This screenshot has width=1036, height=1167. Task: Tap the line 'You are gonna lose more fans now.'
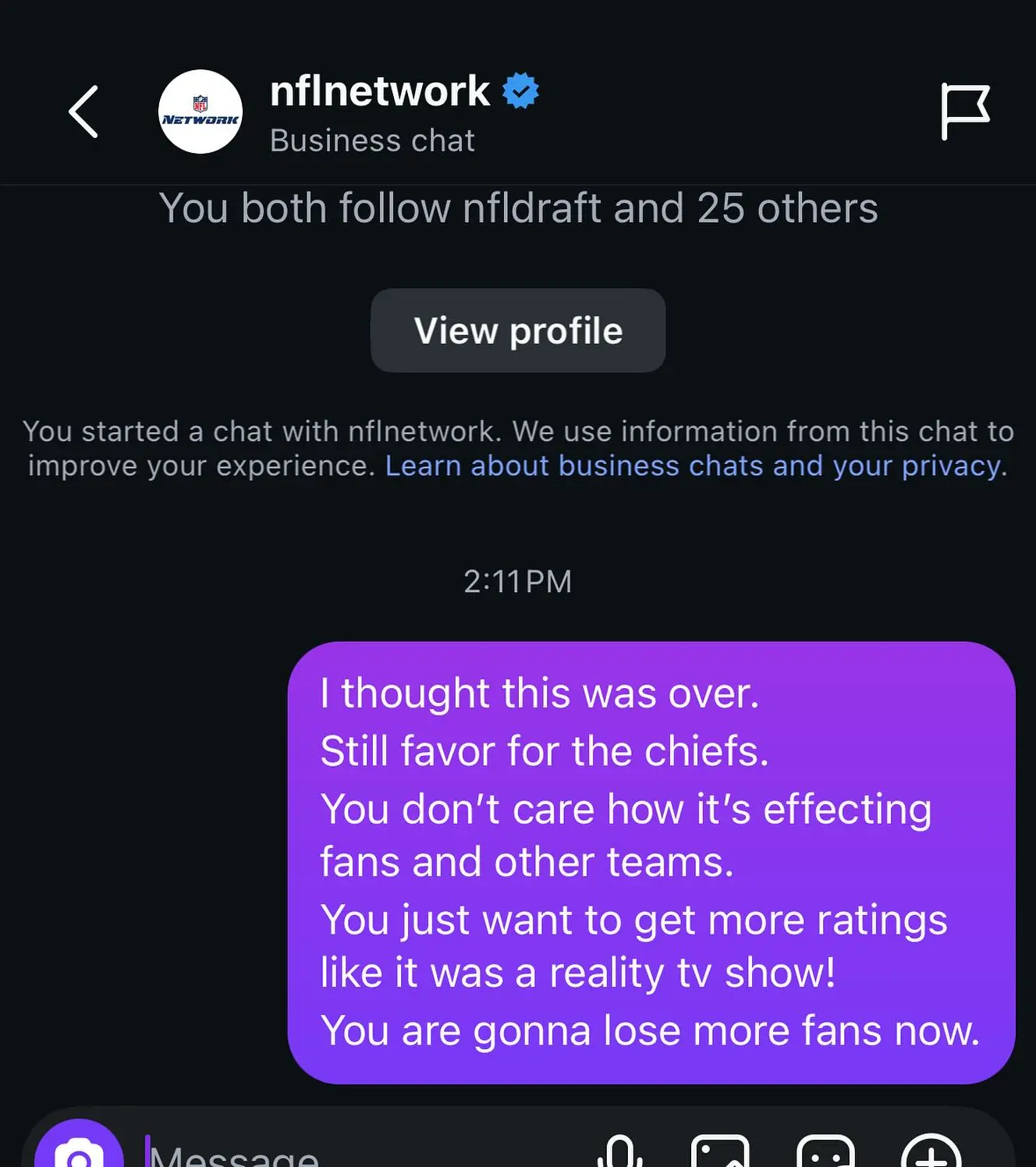pos(650,1030)
